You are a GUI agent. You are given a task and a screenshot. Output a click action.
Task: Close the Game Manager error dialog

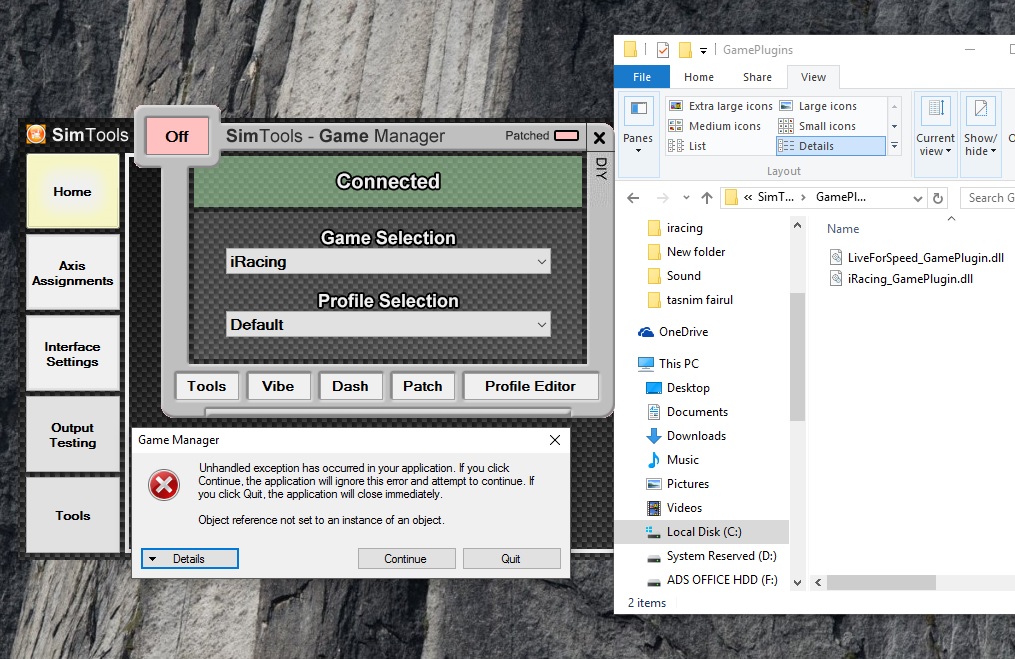[x=555, y=440]
